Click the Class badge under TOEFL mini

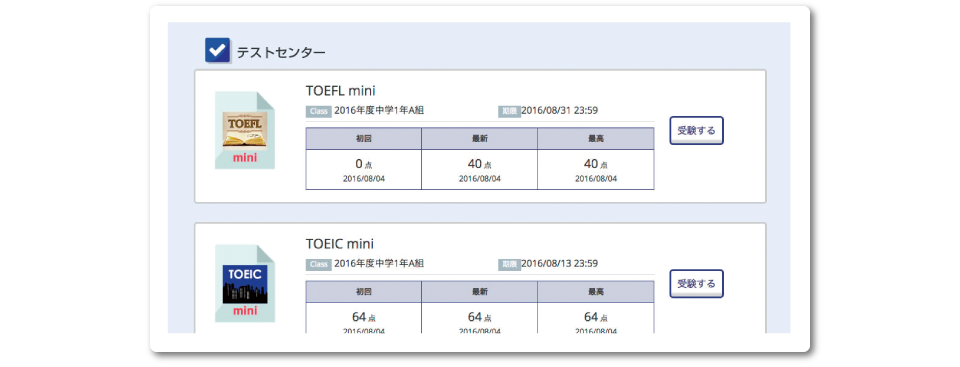(x=318, y=112)
